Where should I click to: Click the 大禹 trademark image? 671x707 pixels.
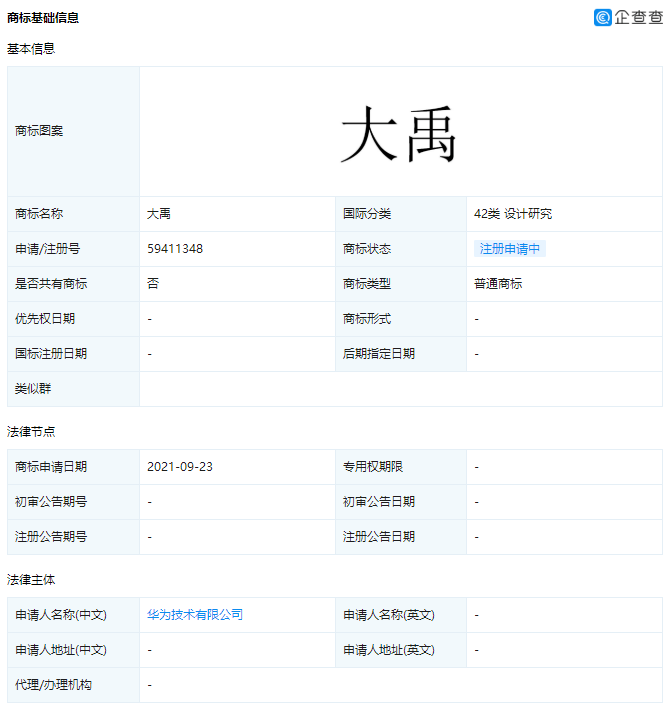398,133
